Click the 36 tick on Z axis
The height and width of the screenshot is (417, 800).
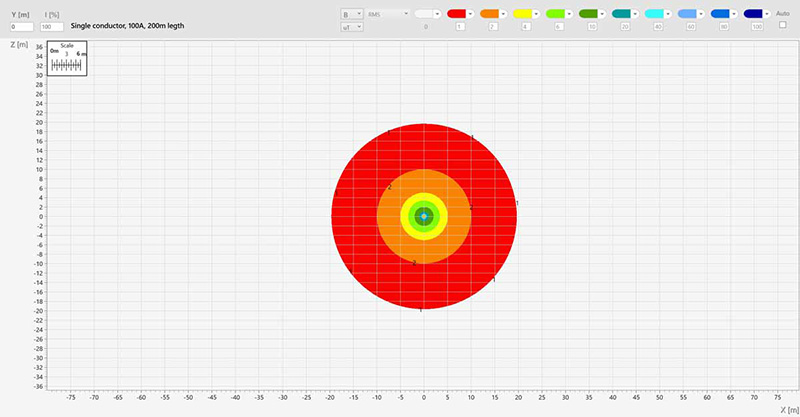39,47
